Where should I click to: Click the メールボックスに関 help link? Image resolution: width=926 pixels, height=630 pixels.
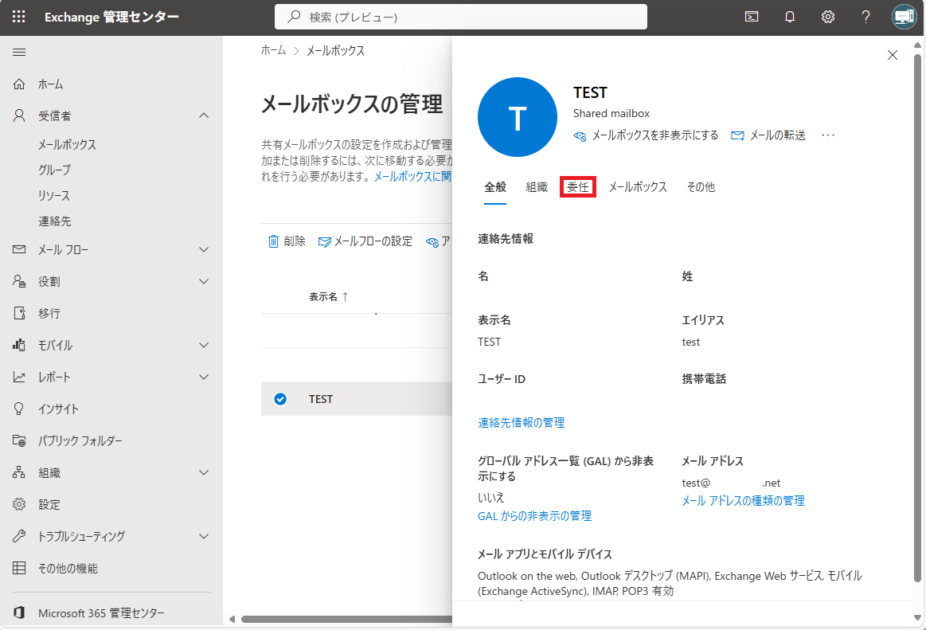click(413, 177)
